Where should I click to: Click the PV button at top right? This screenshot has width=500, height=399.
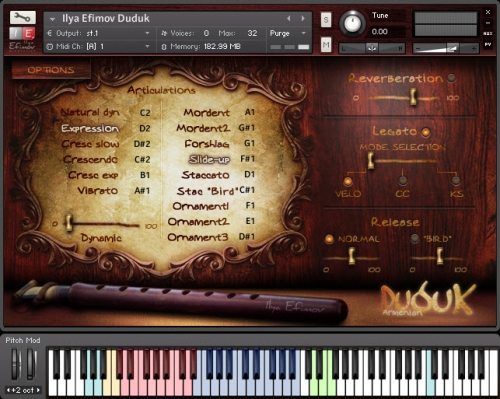[x=488, y=44]
